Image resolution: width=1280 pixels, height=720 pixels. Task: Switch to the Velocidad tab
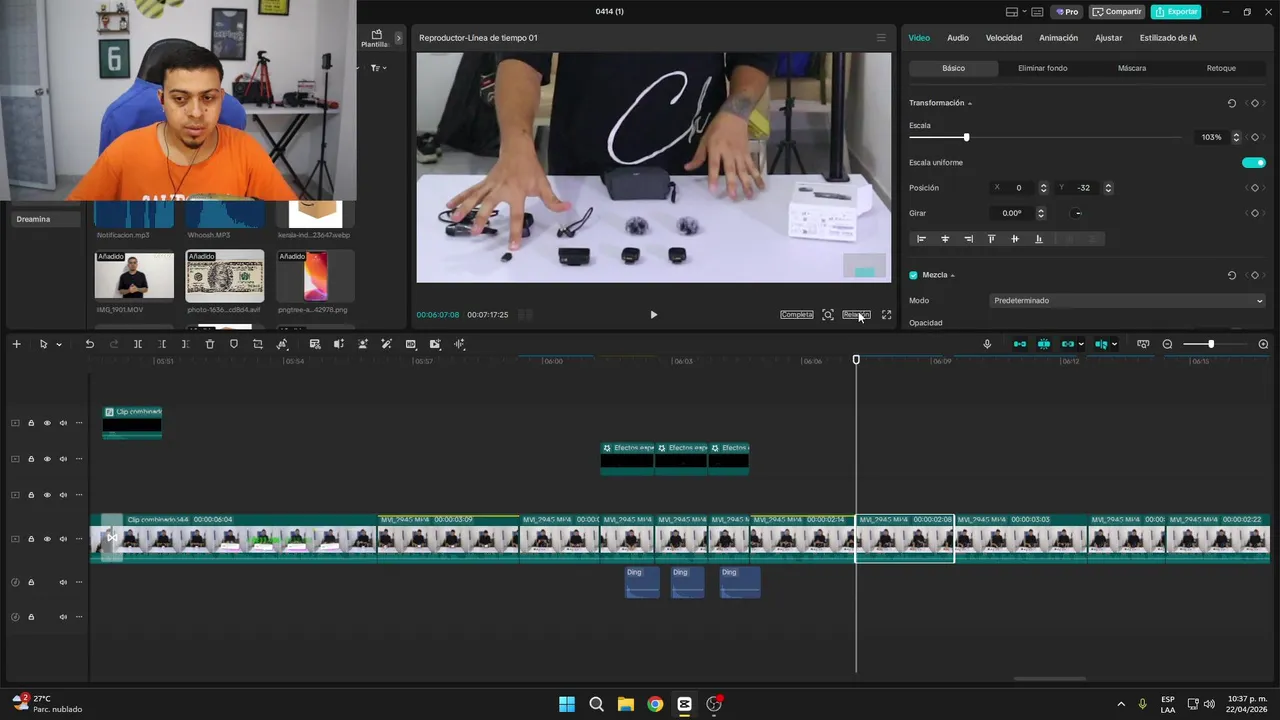coord(1004,38)
